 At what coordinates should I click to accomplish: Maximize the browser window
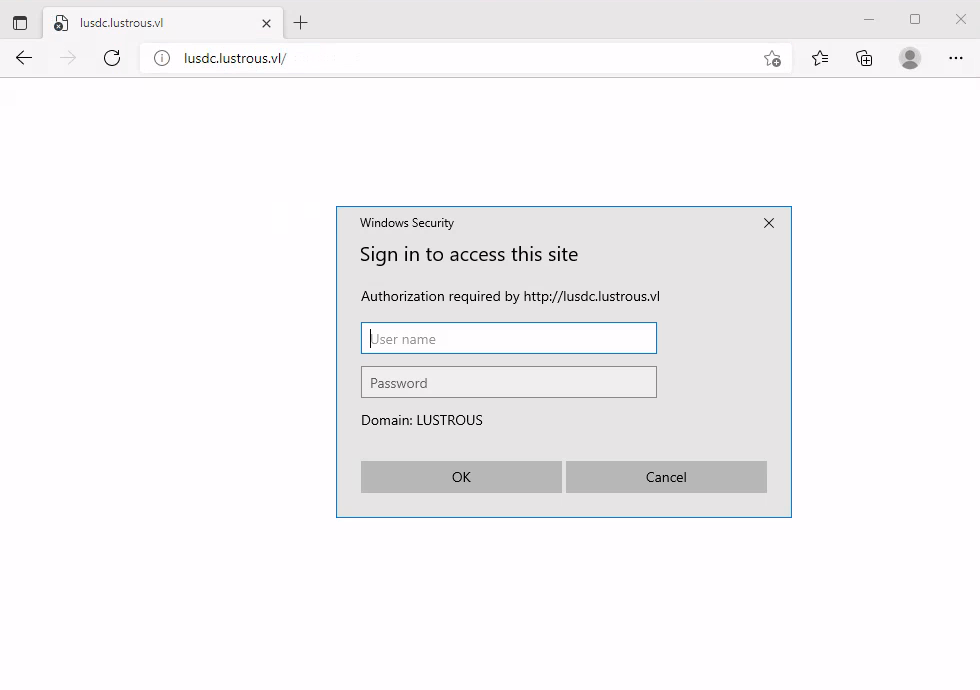pos(915,19)
